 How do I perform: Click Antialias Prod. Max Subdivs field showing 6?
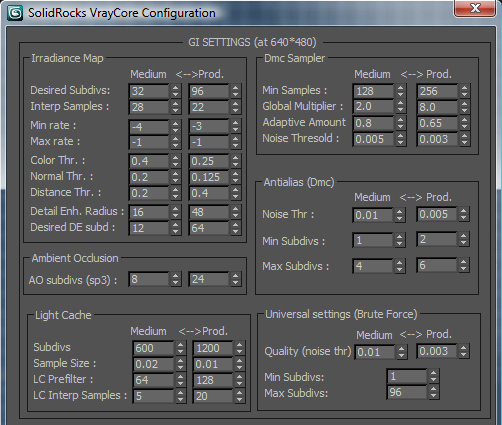point(437,265)
